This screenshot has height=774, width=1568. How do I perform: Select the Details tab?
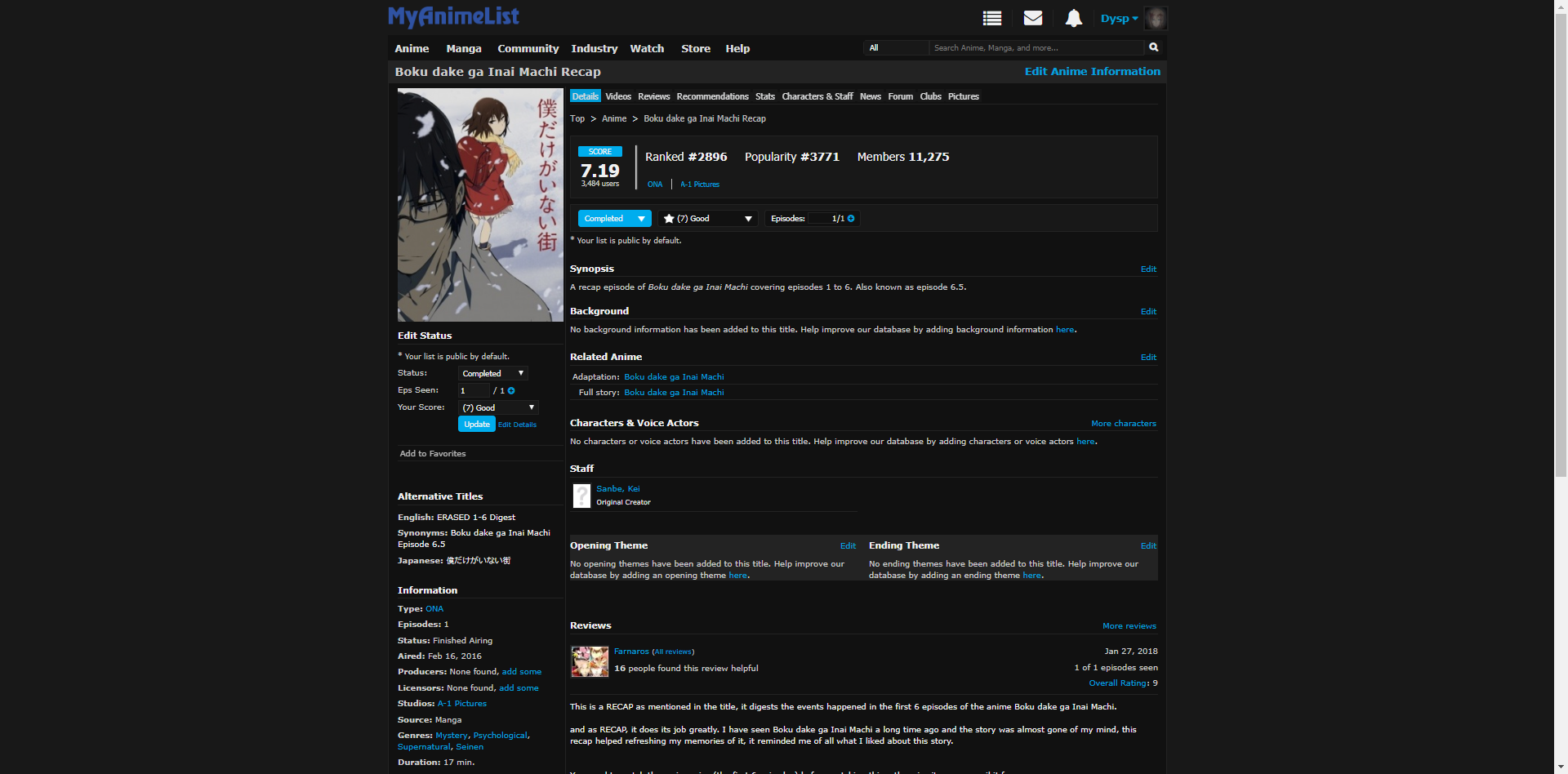point(585,96)
